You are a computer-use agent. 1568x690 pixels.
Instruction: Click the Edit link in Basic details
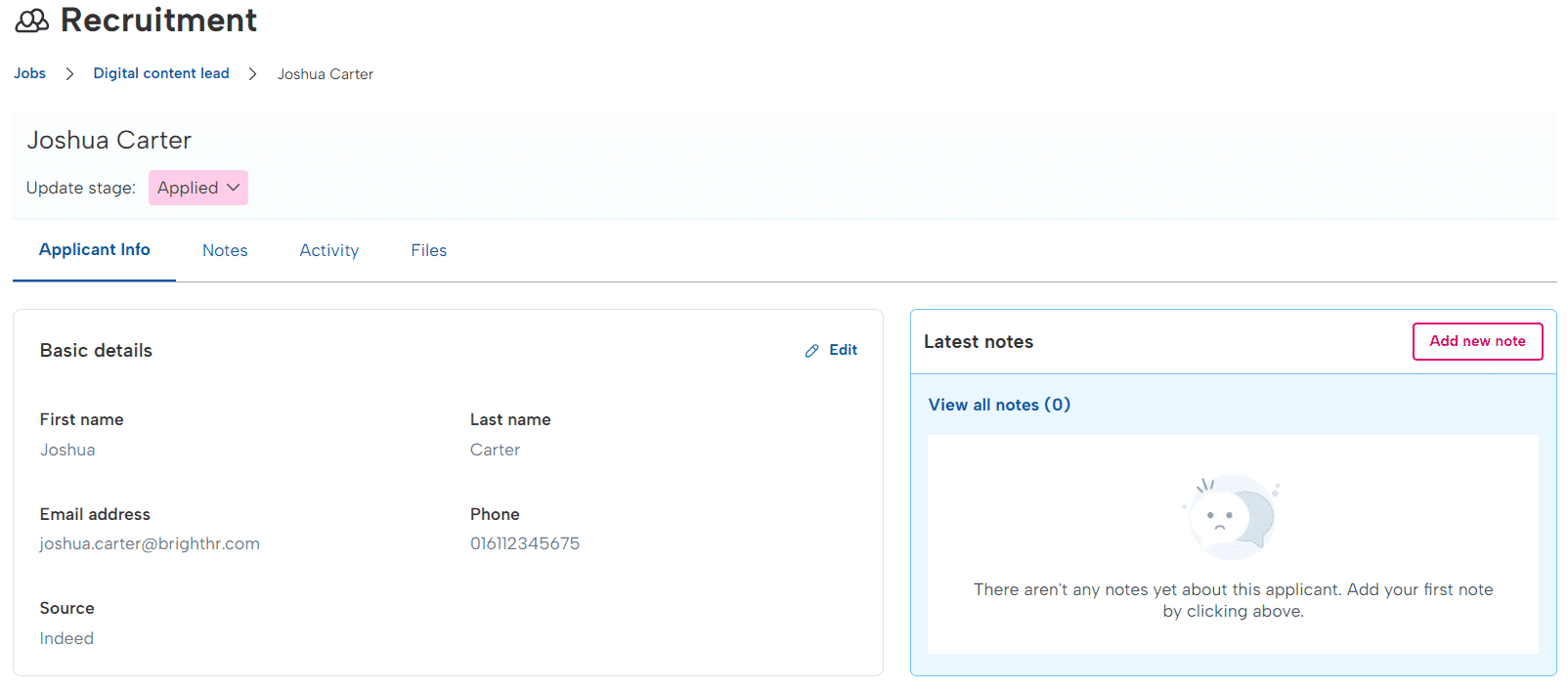click(x=842, y=350)
